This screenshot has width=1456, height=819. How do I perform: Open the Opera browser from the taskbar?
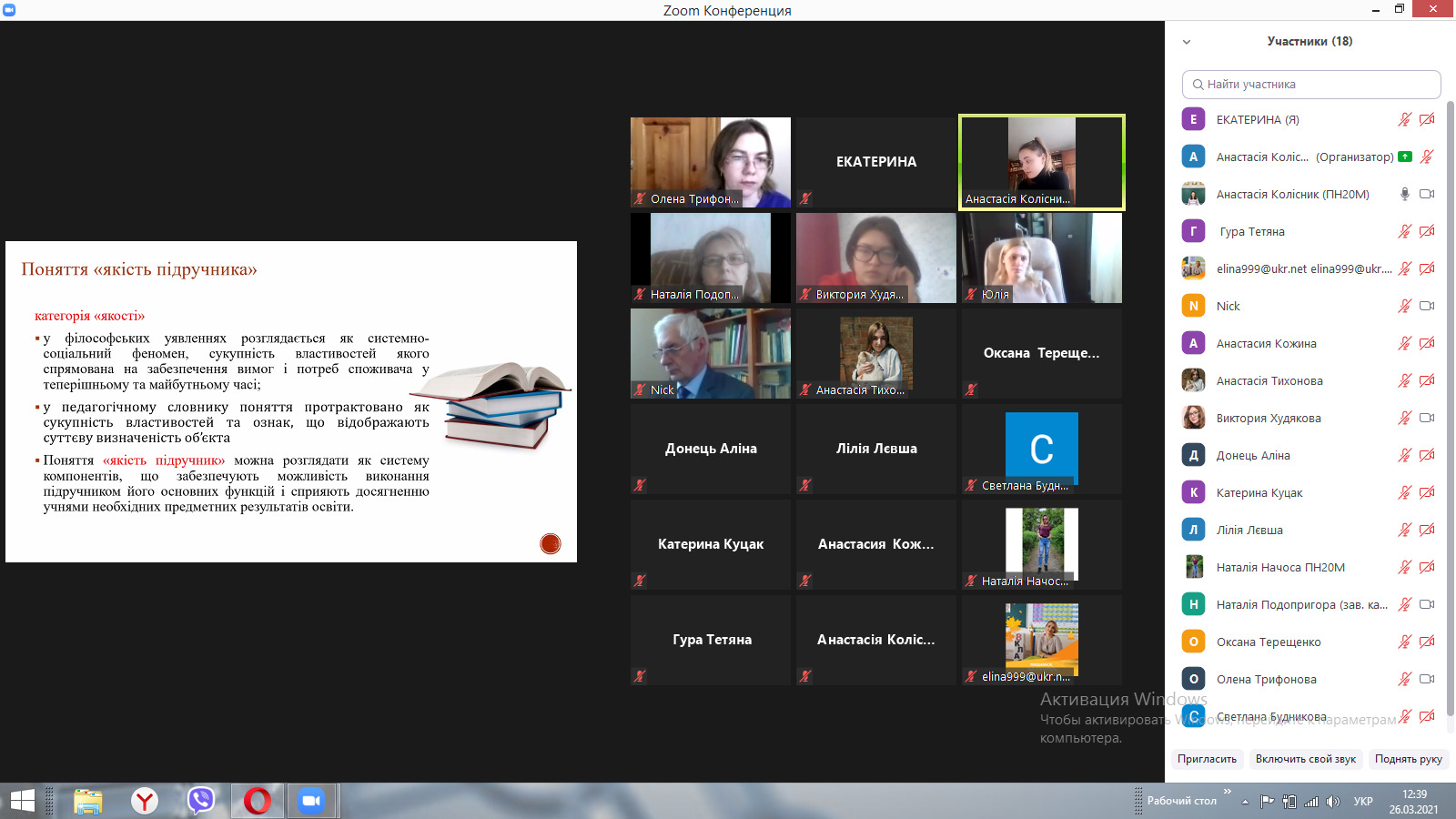tap(257, 801)
